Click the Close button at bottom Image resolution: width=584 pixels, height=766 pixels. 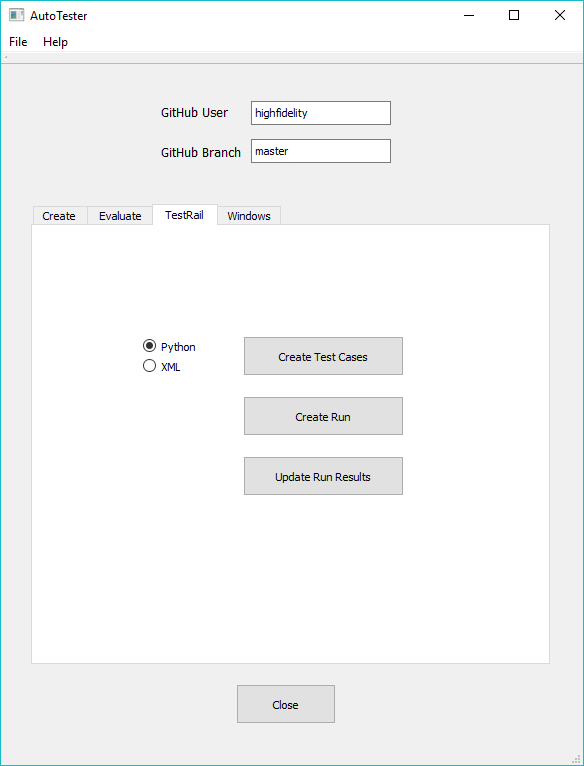(286, 704)
